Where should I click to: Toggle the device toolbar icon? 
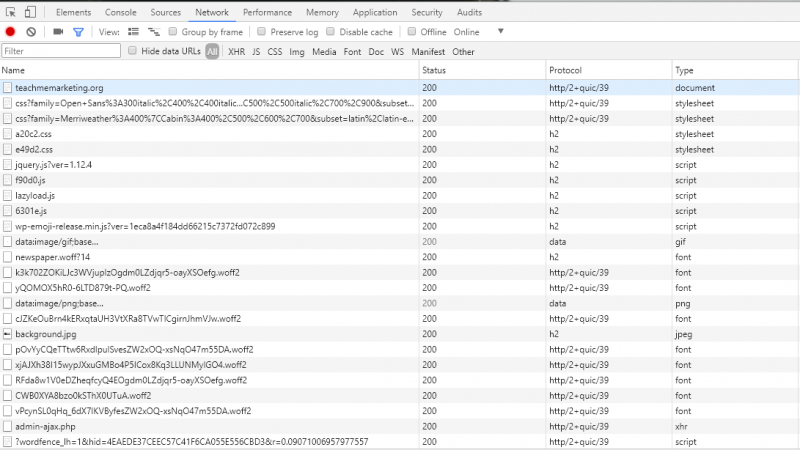31,12
